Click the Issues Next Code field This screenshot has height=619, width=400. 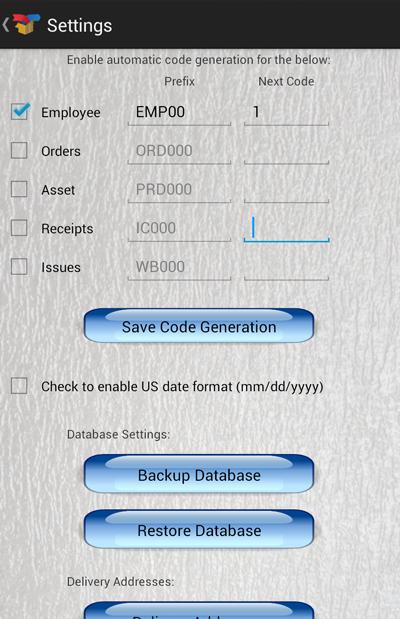point(286,267)
